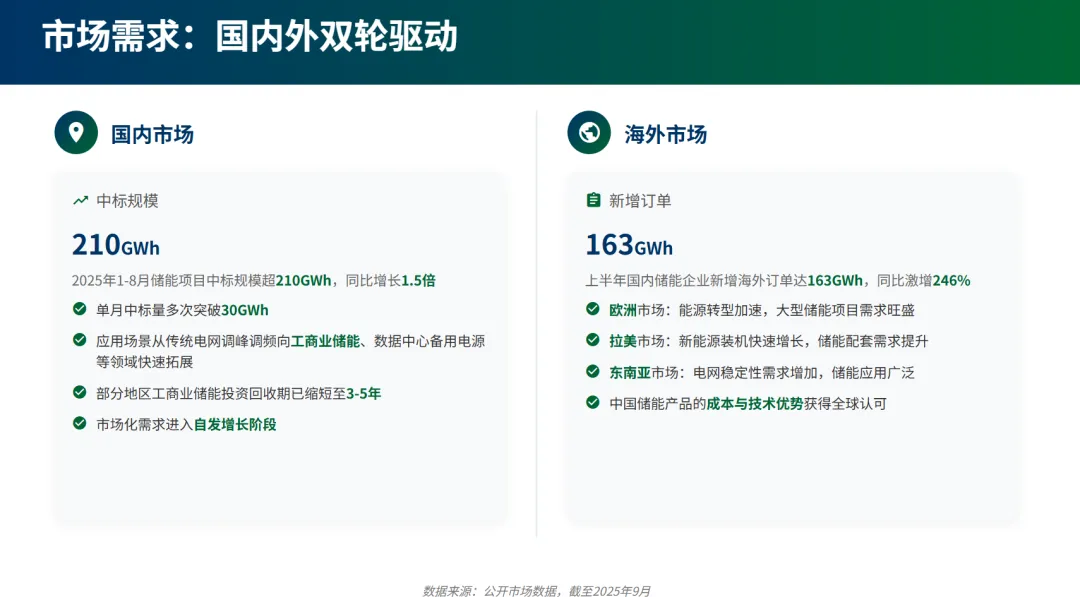The height and width of the screenshot is (597, 1080).
Task: Click the location pin icon beside 国内市场
Action: coord(76,133)
